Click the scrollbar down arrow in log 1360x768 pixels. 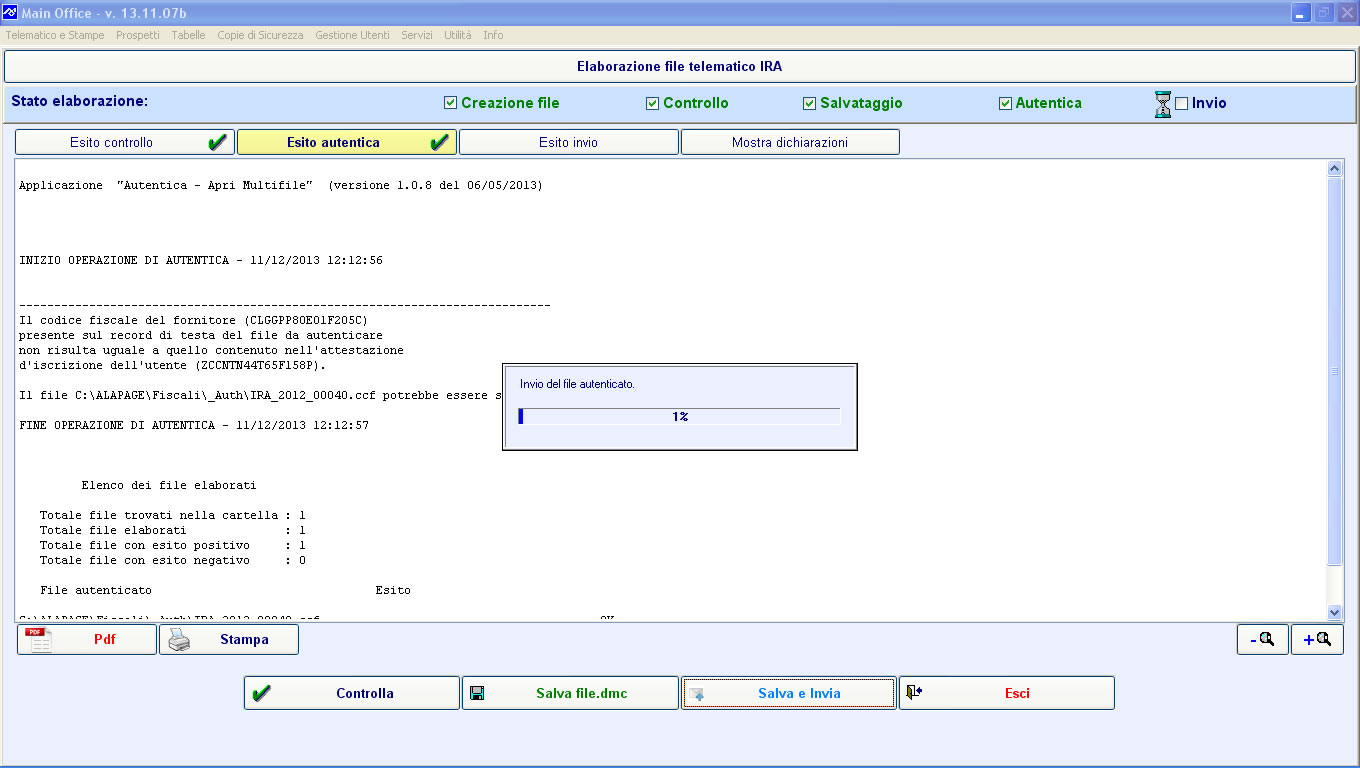[x=1334, y=612]
